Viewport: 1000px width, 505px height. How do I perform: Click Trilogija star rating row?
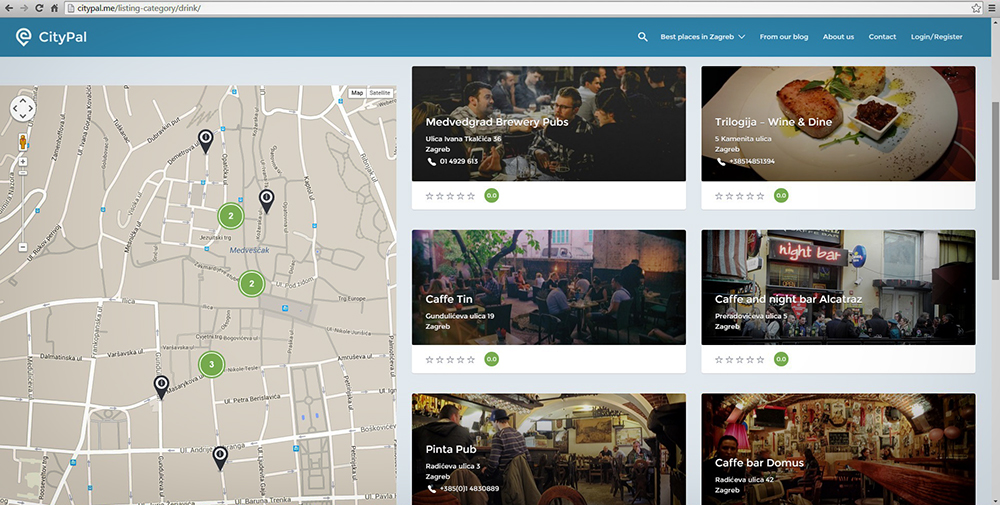740,196
